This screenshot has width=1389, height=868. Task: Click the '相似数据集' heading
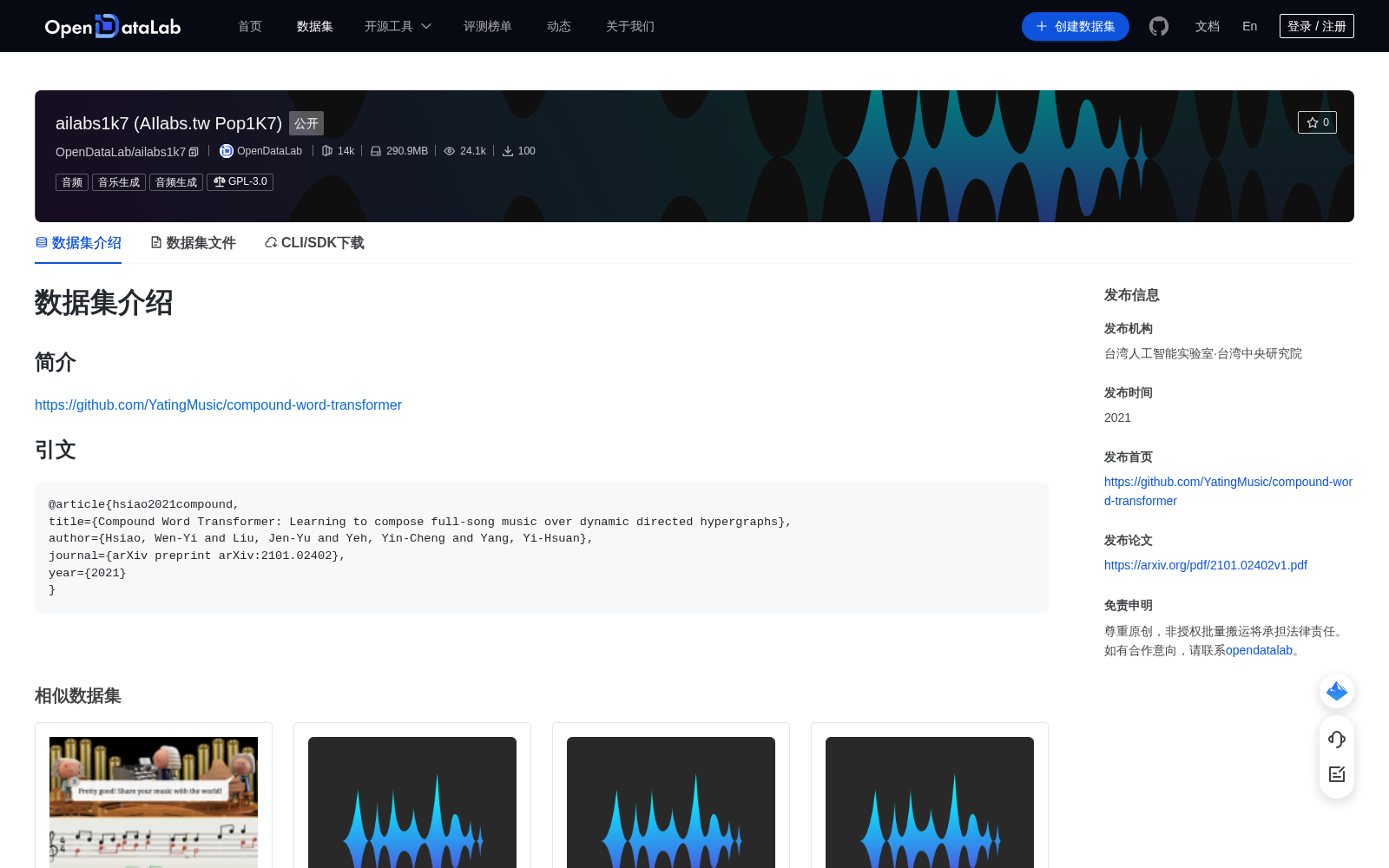click(78, 696)
